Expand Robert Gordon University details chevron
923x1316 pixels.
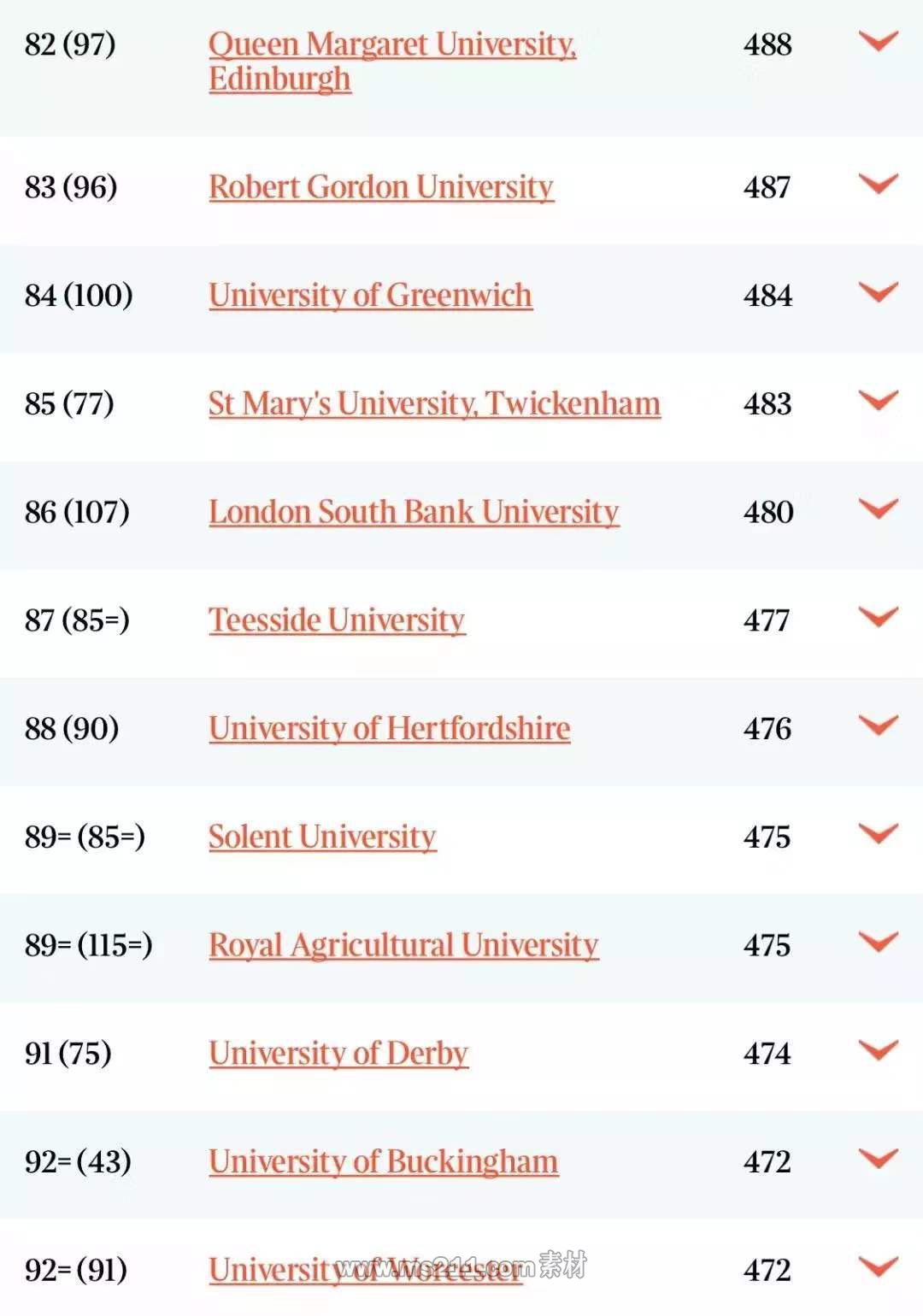click(878, 184)
